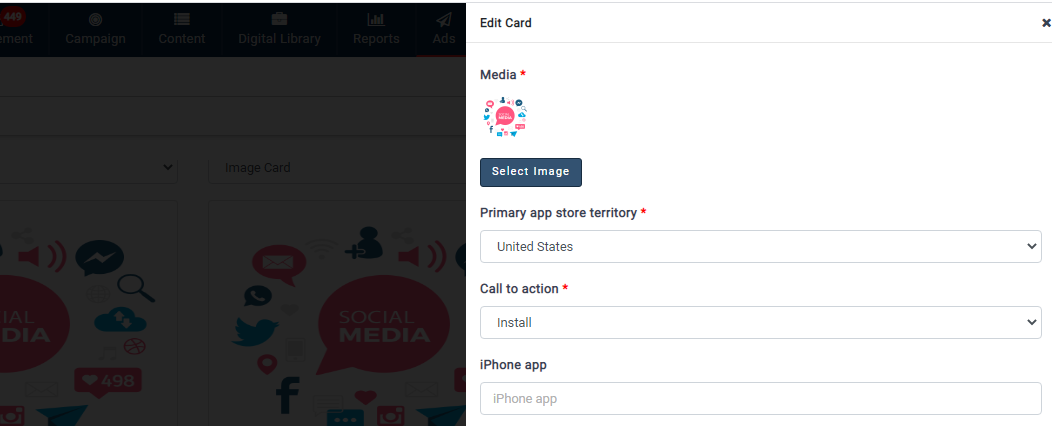Open Content via its list icon

(x=181, y=20)
